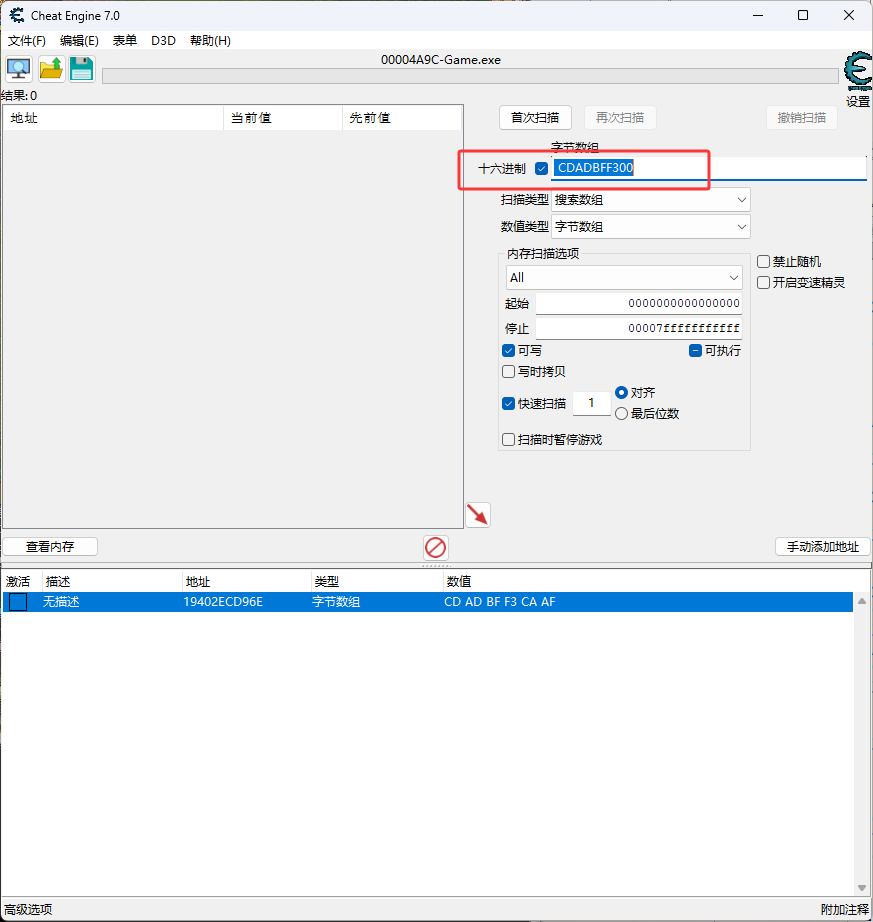
Task: Open the 编辑(E) menu
Action: coord(79,41)
